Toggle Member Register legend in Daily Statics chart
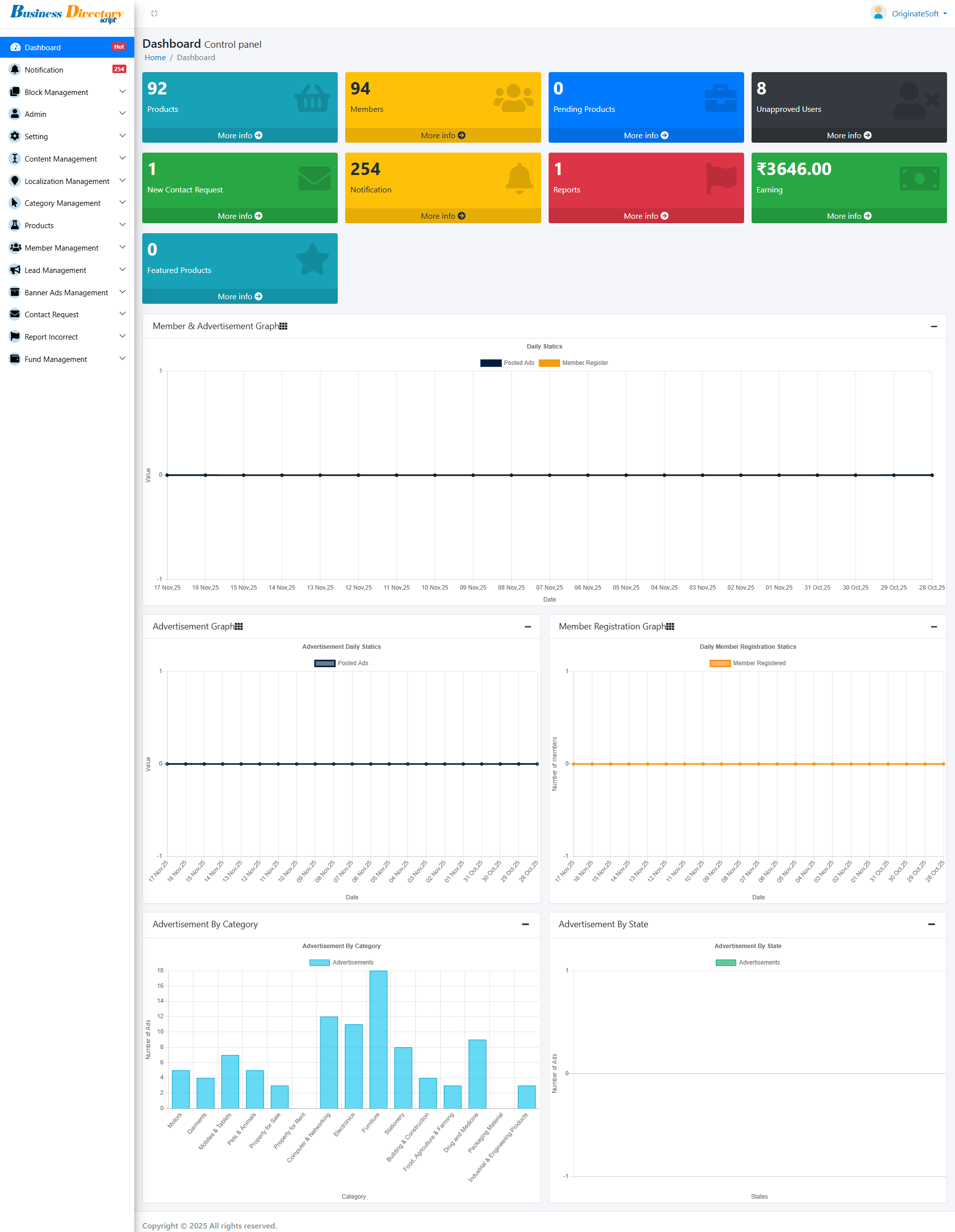Screen dimensions: 955x1232 [x=549, y=363]
